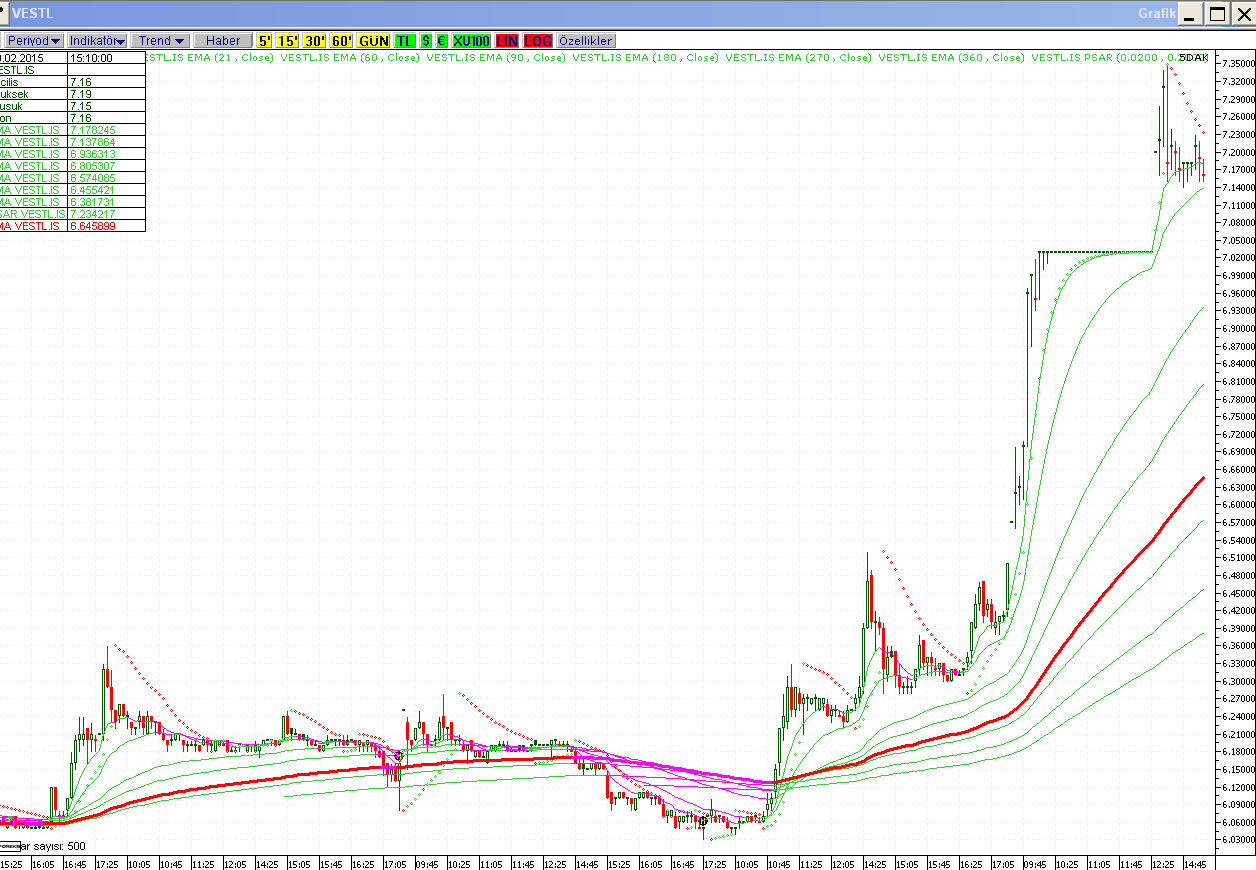Choose the 60' timeframe button
The image size is (1256, 870).
click(x=342, y=41)
